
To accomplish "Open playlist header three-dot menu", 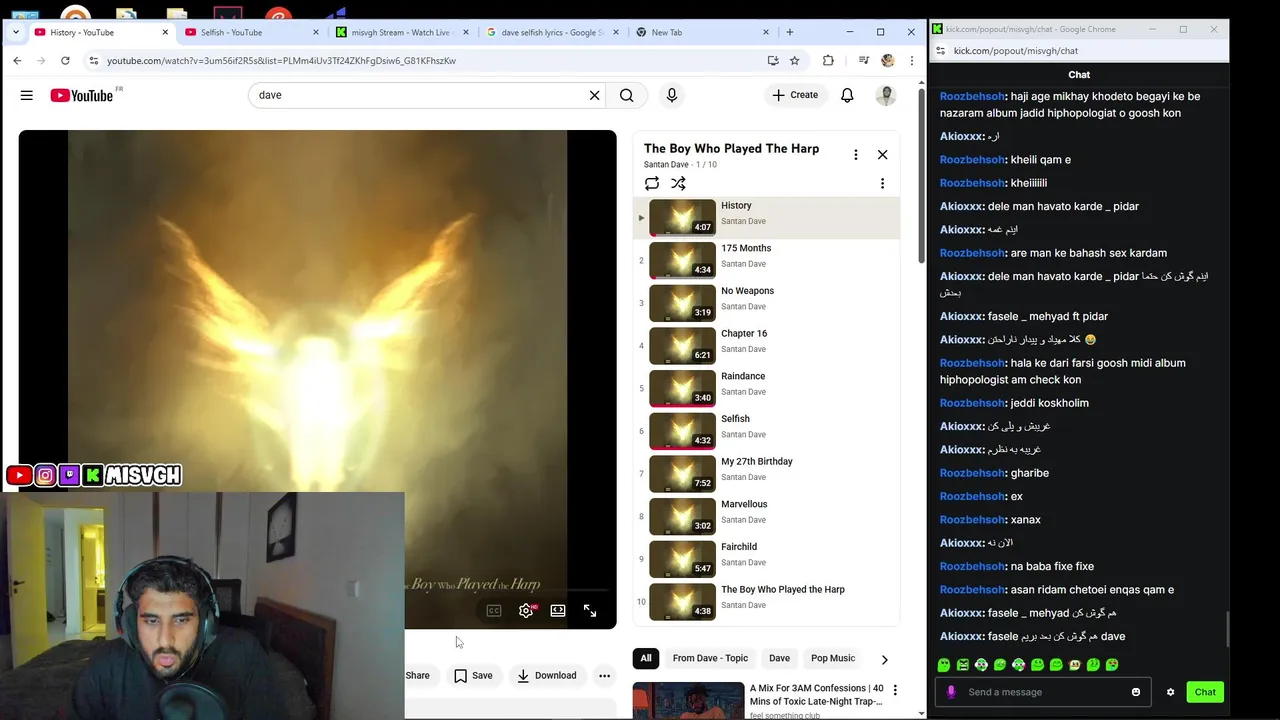I will click(855, 155).
